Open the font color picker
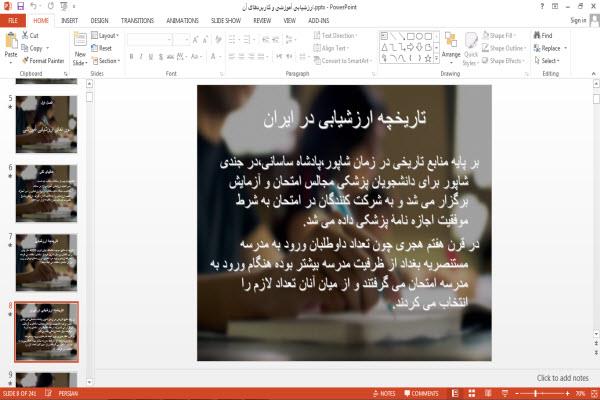600x400 pixels. click(214, 57)
